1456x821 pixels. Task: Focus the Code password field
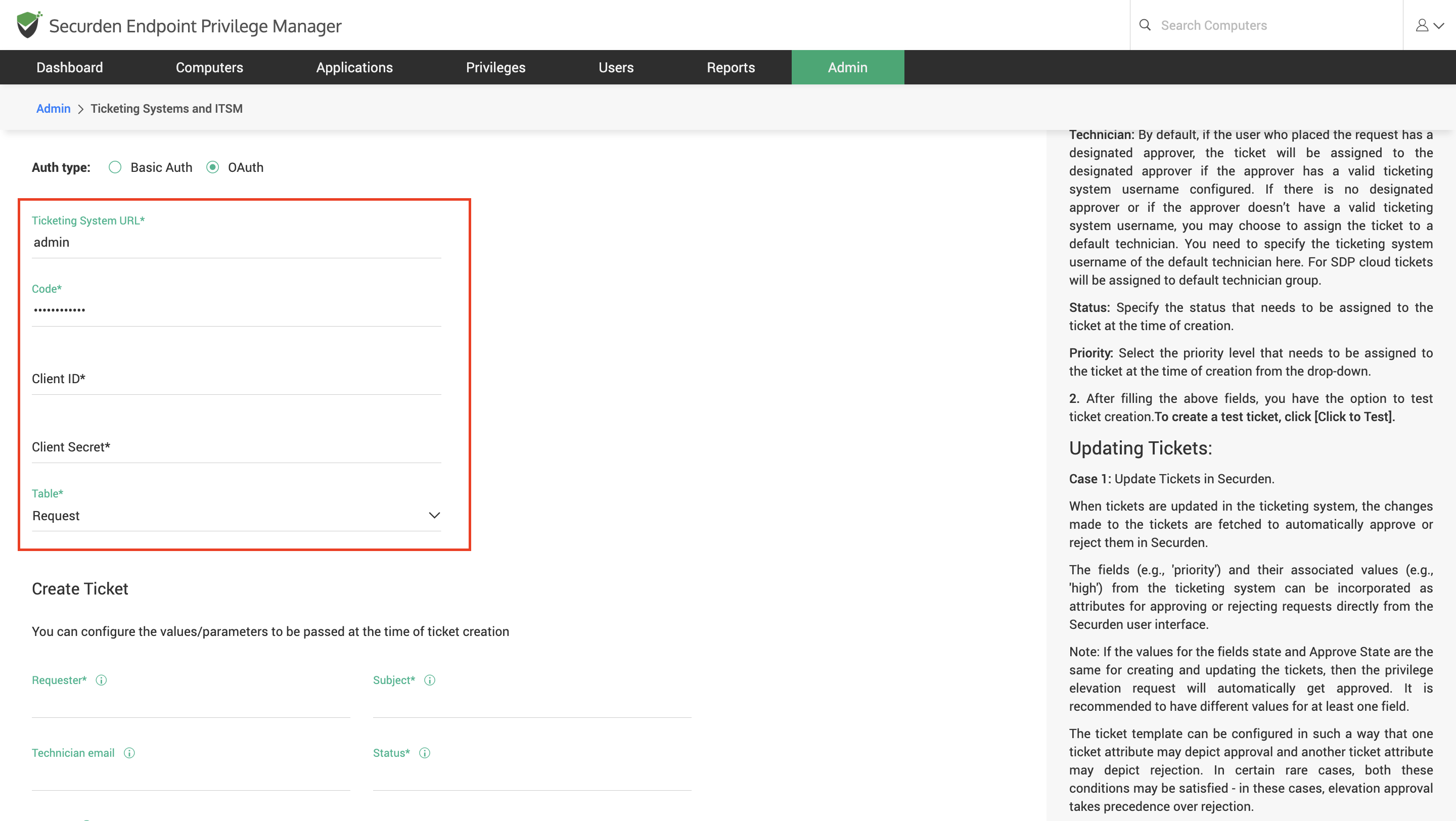tap(236, 311)
